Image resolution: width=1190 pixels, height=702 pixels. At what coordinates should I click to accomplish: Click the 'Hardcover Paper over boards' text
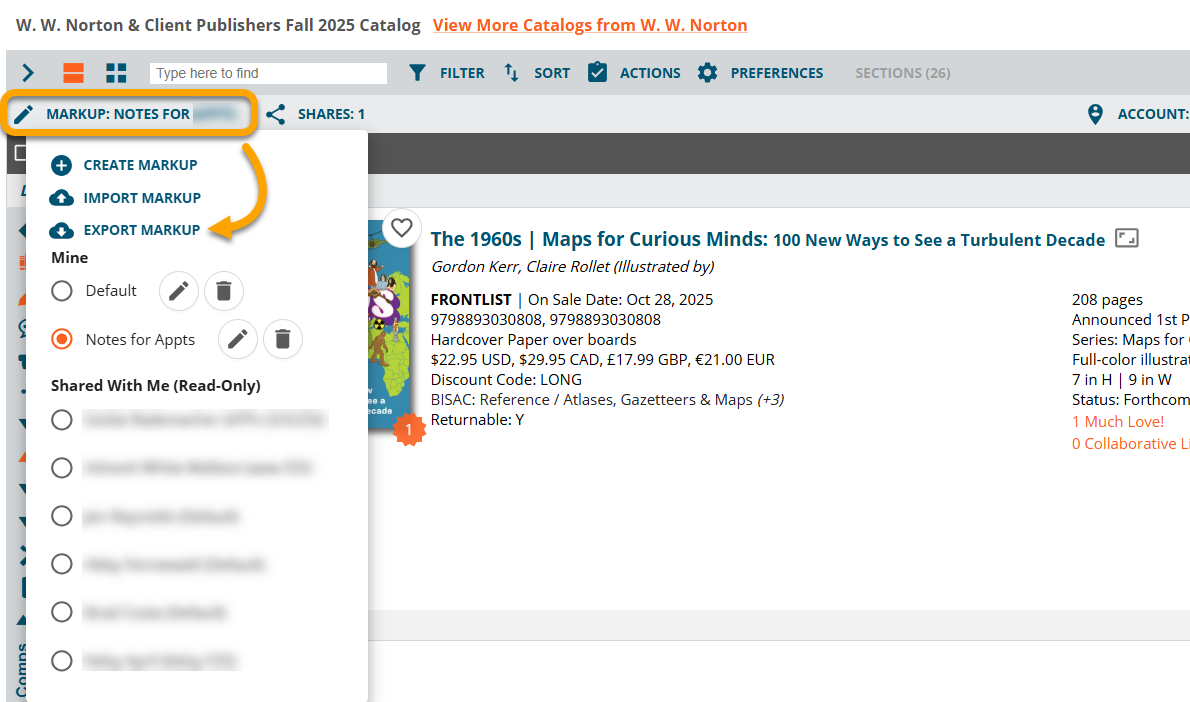click(x=534, y=340)
